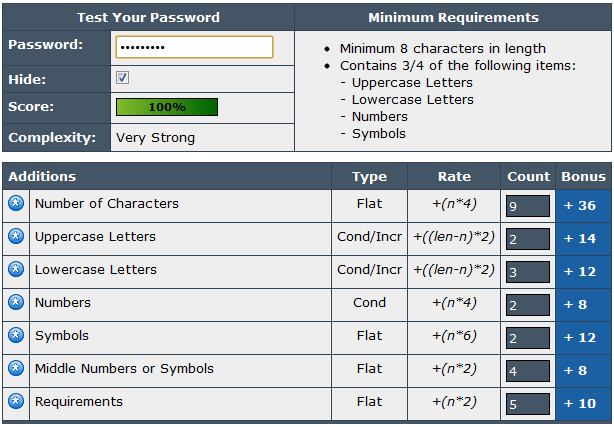Click the Bonus column header
The image size is (614, 427).
pos(583,176)
